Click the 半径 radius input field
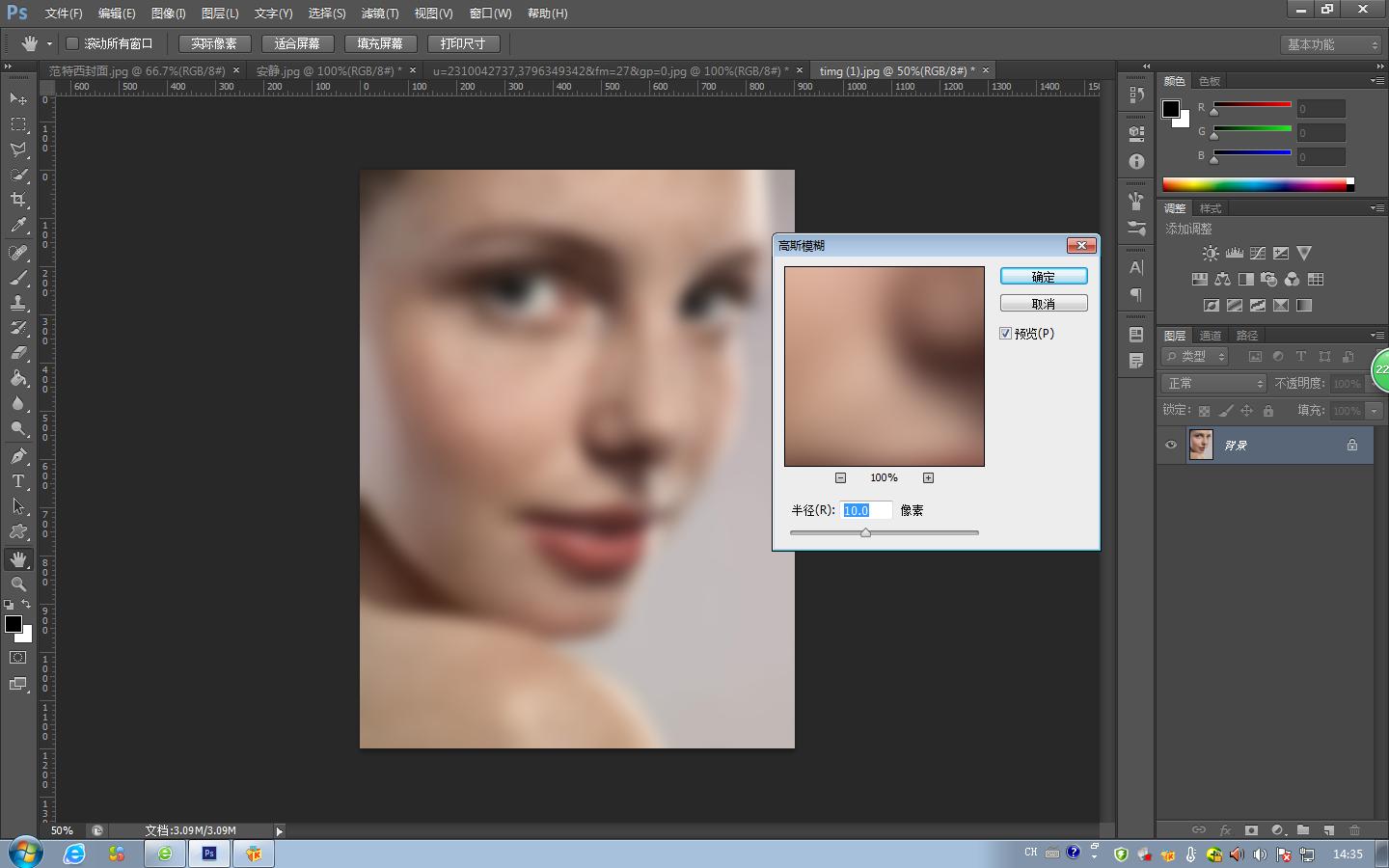The width and height of the screenshot is (1389, 868). point(865,510)
